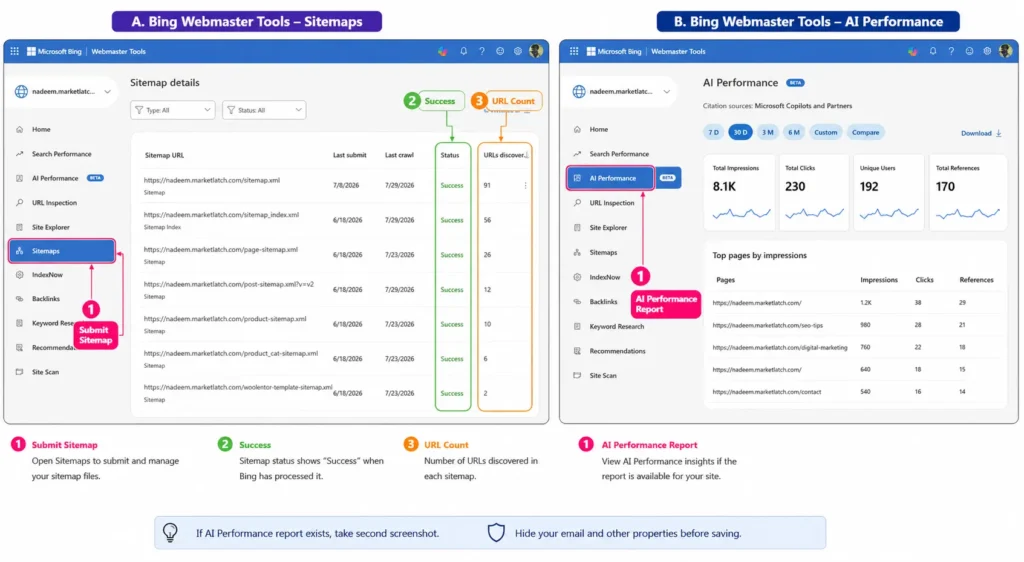Open the Total References 170 card
1024x562 pixels.
click(967, 193)
